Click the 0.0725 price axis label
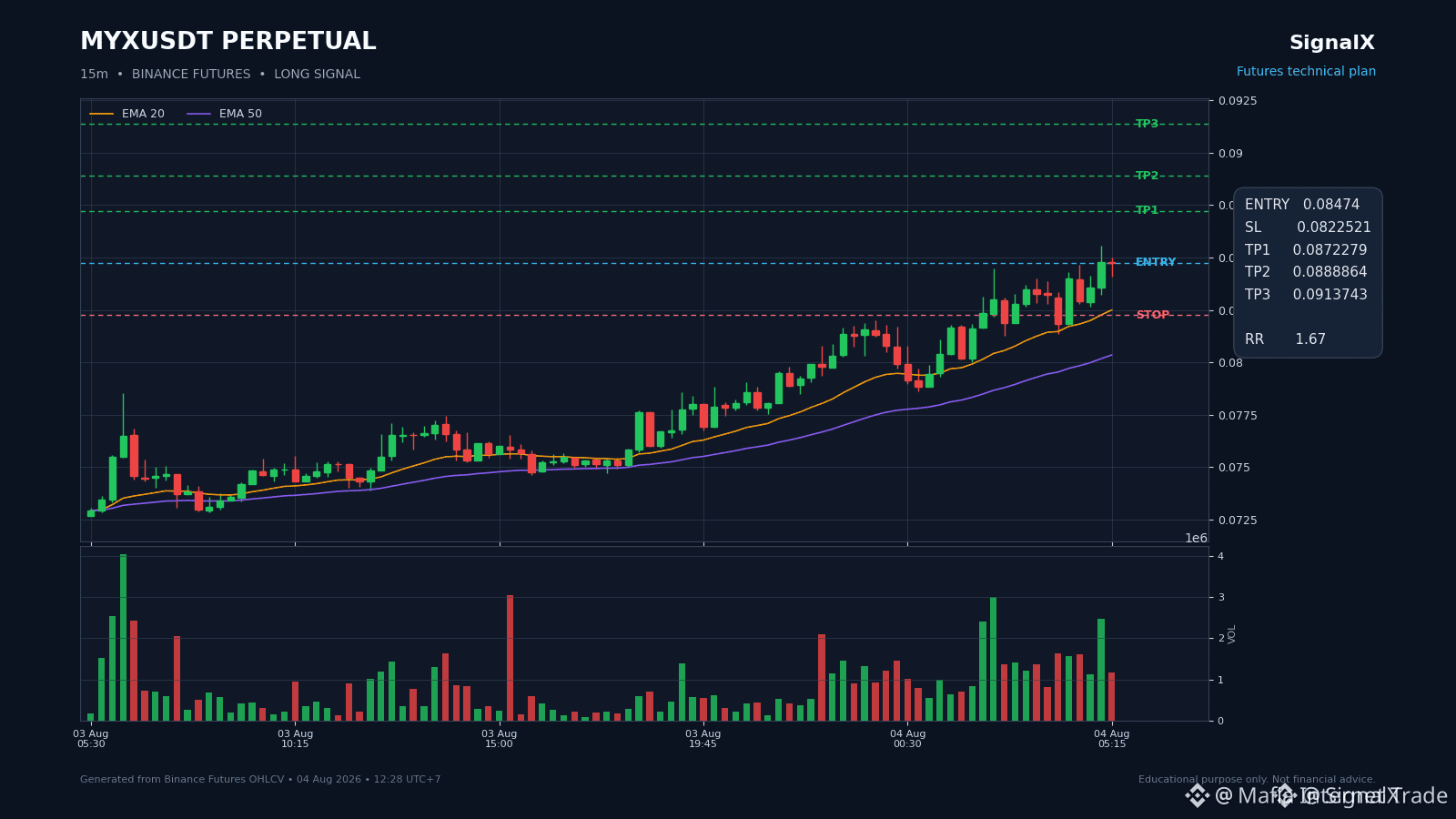 pos(1238,521)
